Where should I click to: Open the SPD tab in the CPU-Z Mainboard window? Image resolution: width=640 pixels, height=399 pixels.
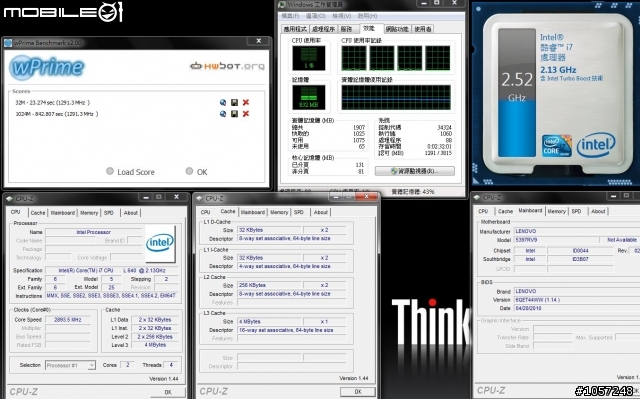pos(576,211)
